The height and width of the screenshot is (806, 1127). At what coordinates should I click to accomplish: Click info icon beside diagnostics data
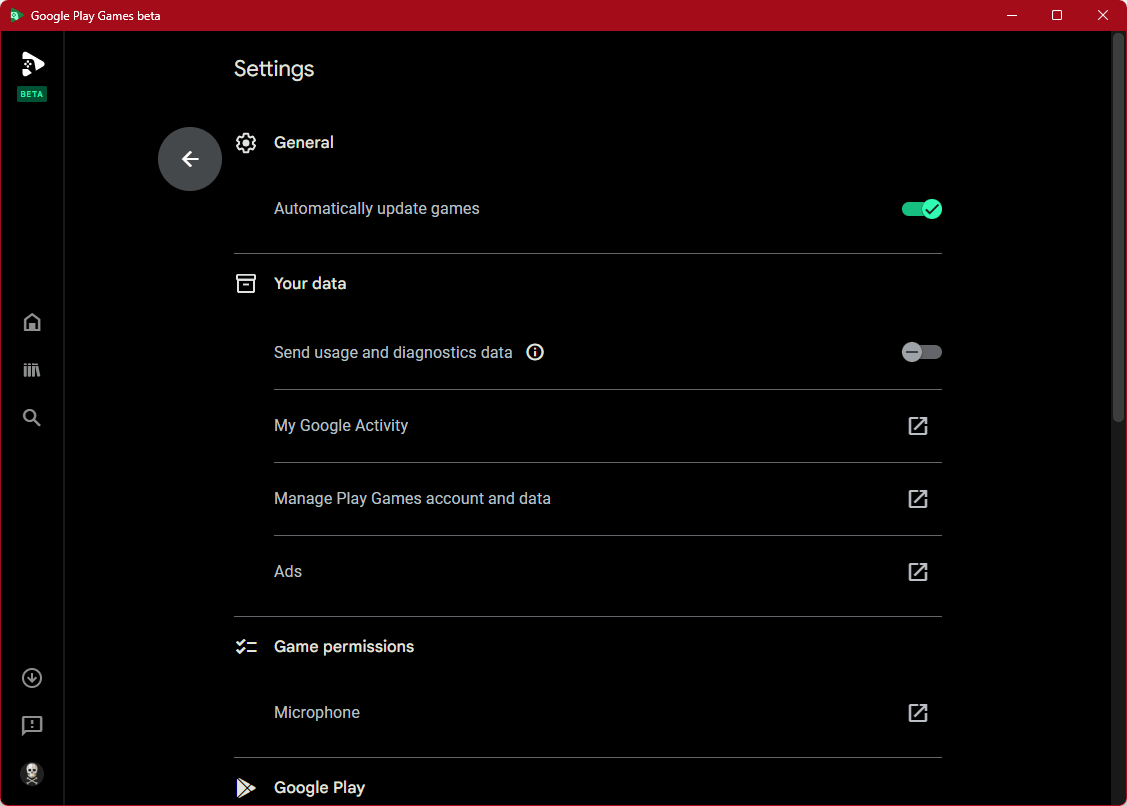pos(535,352)
